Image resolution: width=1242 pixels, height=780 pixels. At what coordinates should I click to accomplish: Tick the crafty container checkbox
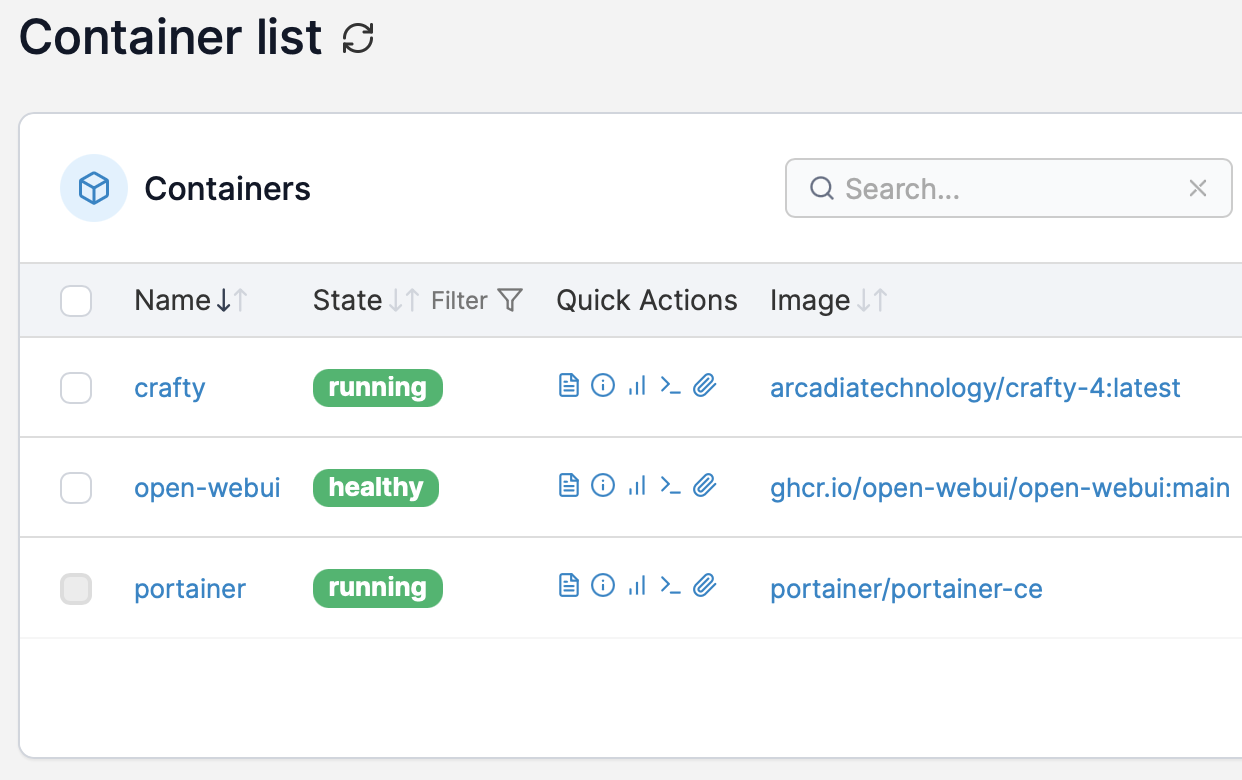[x=76, y=388]
